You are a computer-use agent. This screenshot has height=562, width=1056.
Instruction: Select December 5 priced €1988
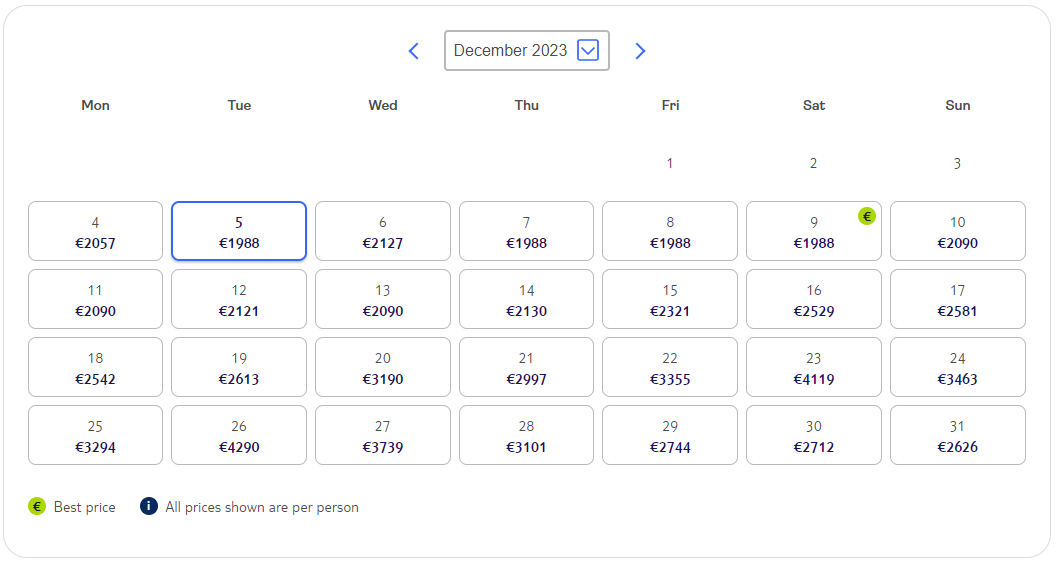(239, 231)
